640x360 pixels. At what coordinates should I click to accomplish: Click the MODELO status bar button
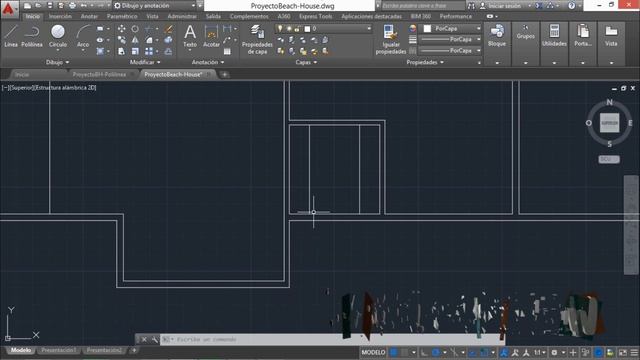[x=373, y=352]
